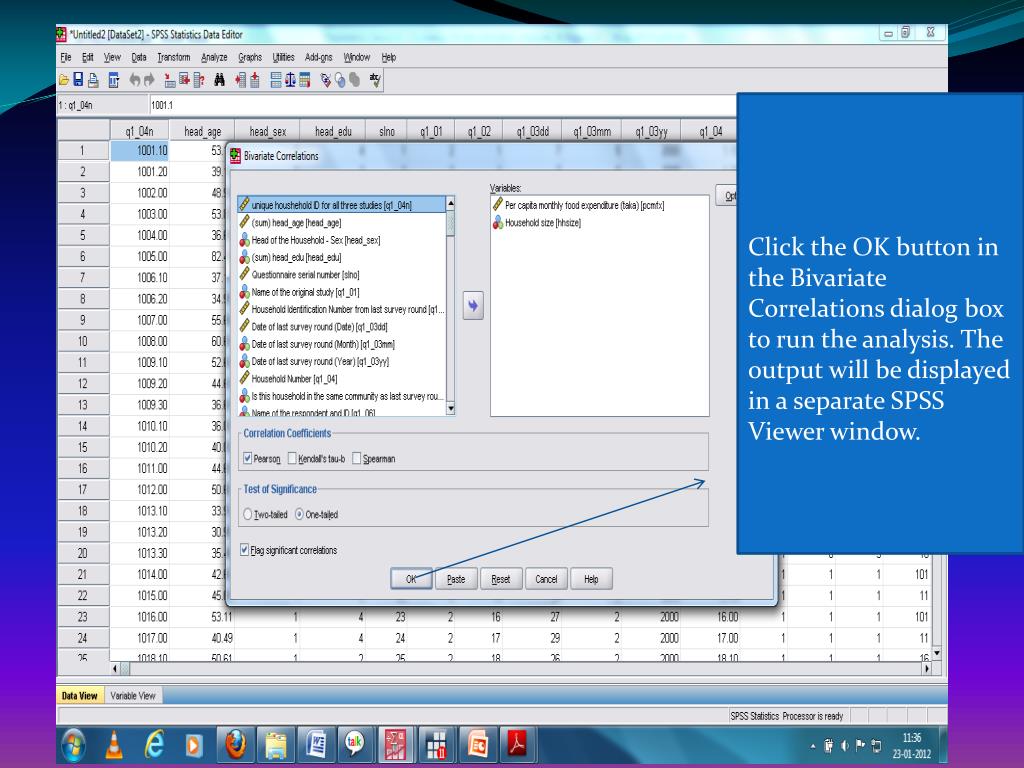Click the Insert Cases toolbar icon
Image resolution: width=1024 pixels, height=768 pixels.
pyautogui.click(x=241, y=80)
